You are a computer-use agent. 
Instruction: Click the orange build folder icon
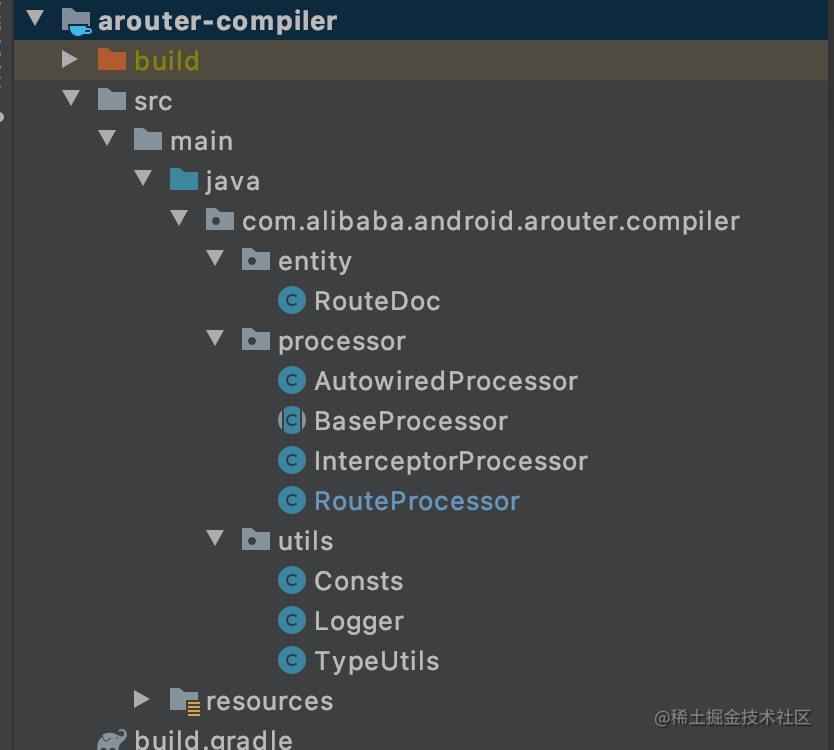112,60
